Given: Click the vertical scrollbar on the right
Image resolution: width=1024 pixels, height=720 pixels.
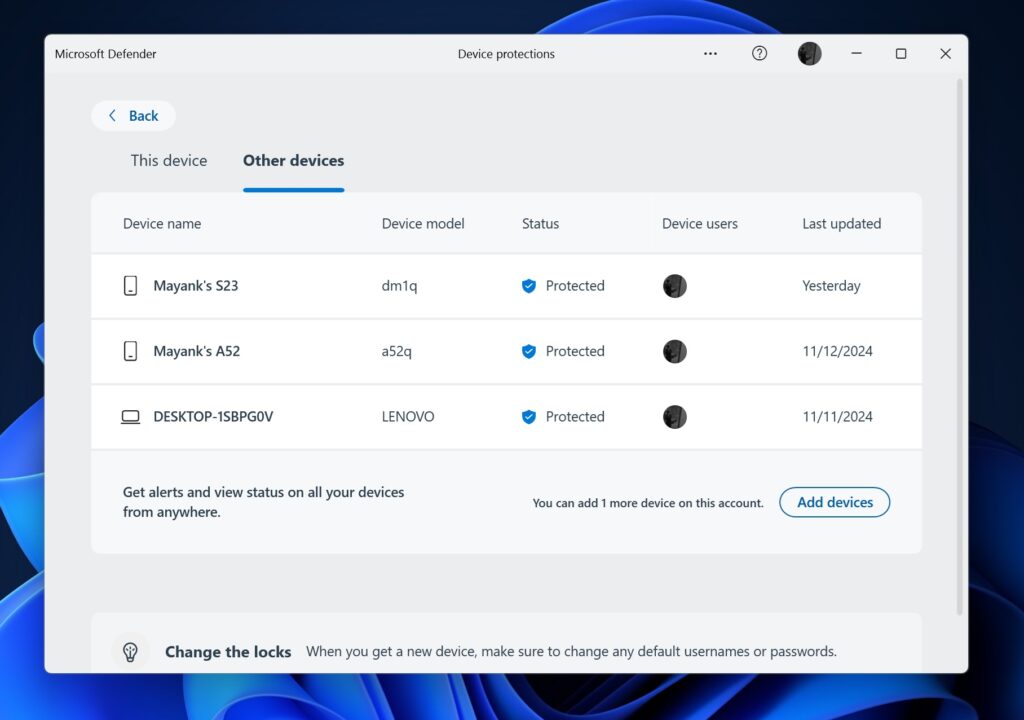Looking at the screenshot, I should (x=960, y=340).
